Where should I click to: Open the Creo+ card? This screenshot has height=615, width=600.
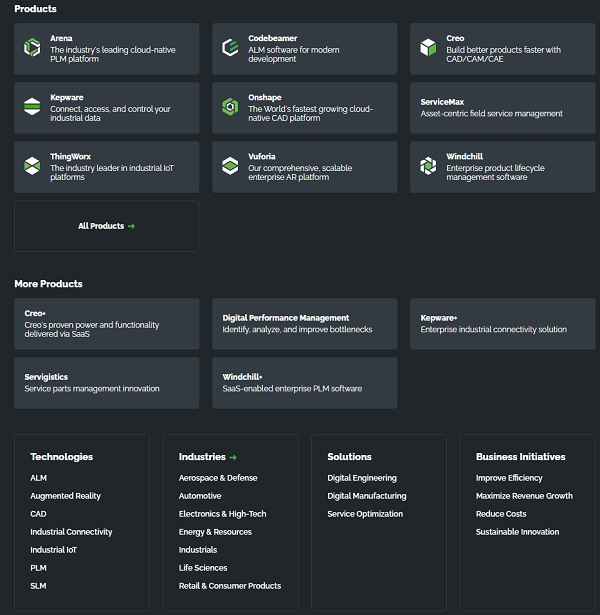[x=107, y=324]
